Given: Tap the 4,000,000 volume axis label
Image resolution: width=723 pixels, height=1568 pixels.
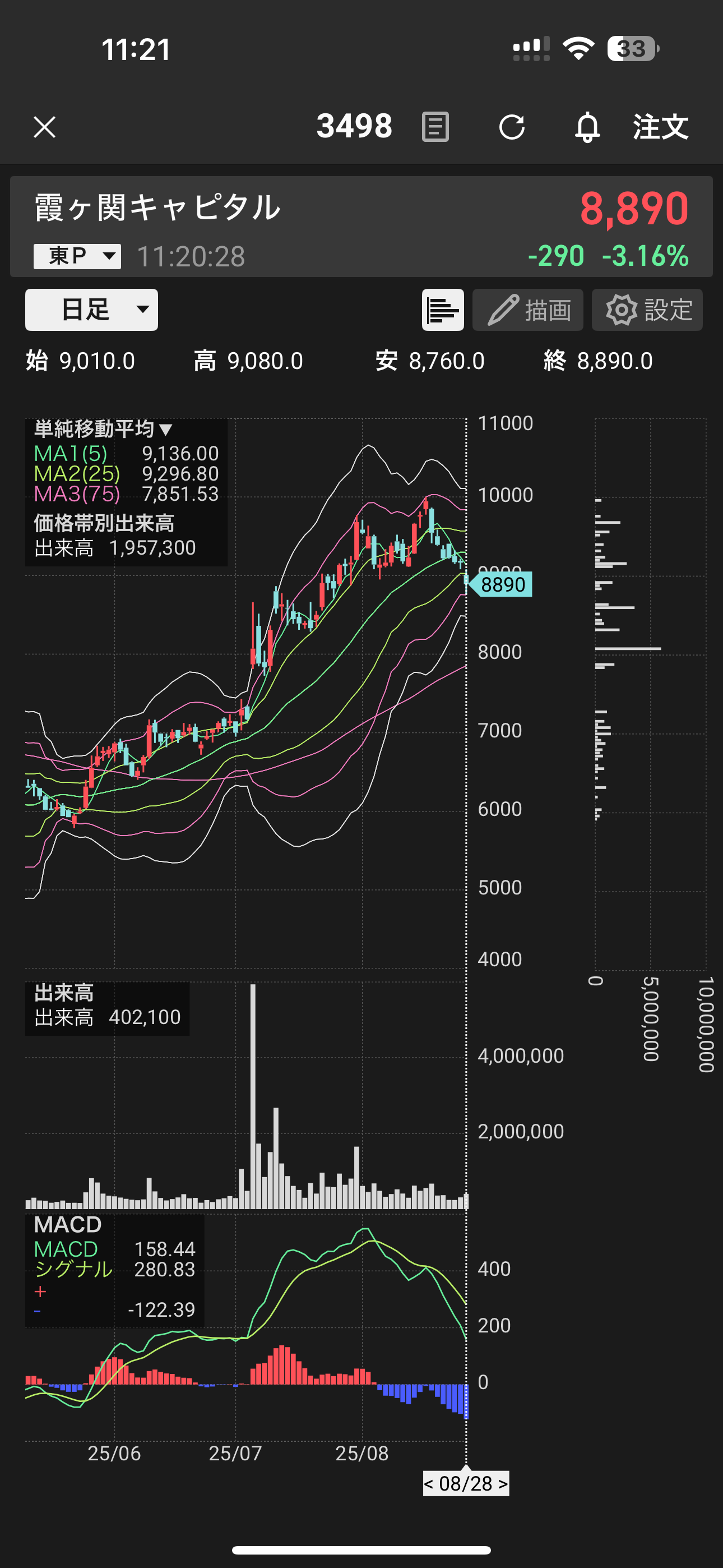Looking at the screenshot, I should pos(520,1055).
